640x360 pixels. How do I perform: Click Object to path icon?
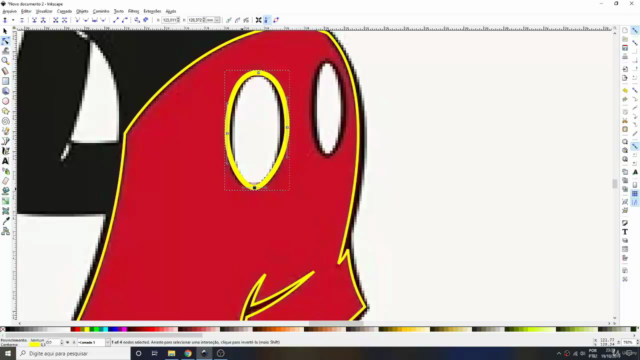tap(137, 20)
